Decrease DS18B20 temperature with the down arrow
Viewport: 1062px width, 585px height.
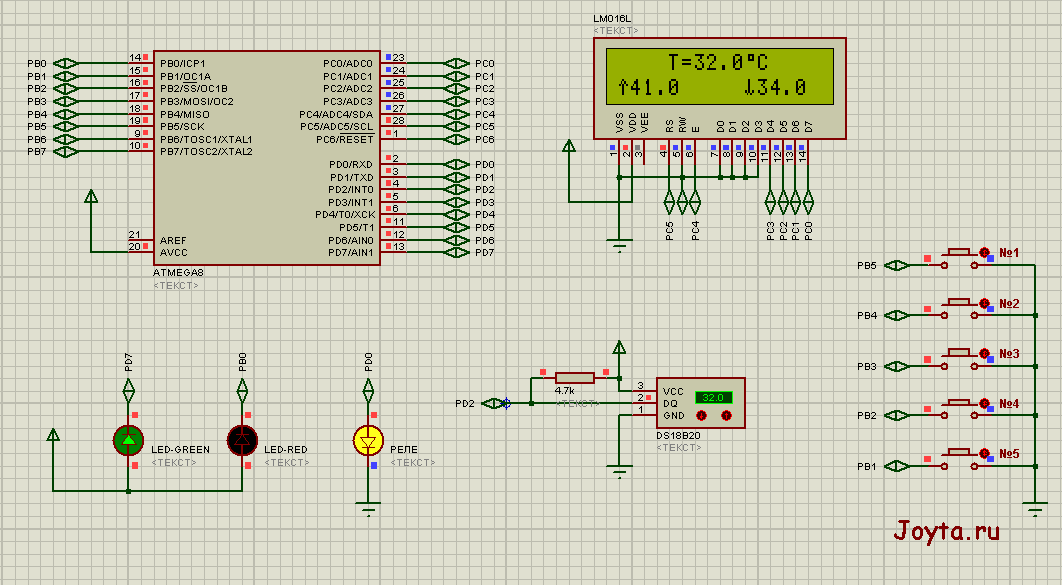tap(702, 415)
